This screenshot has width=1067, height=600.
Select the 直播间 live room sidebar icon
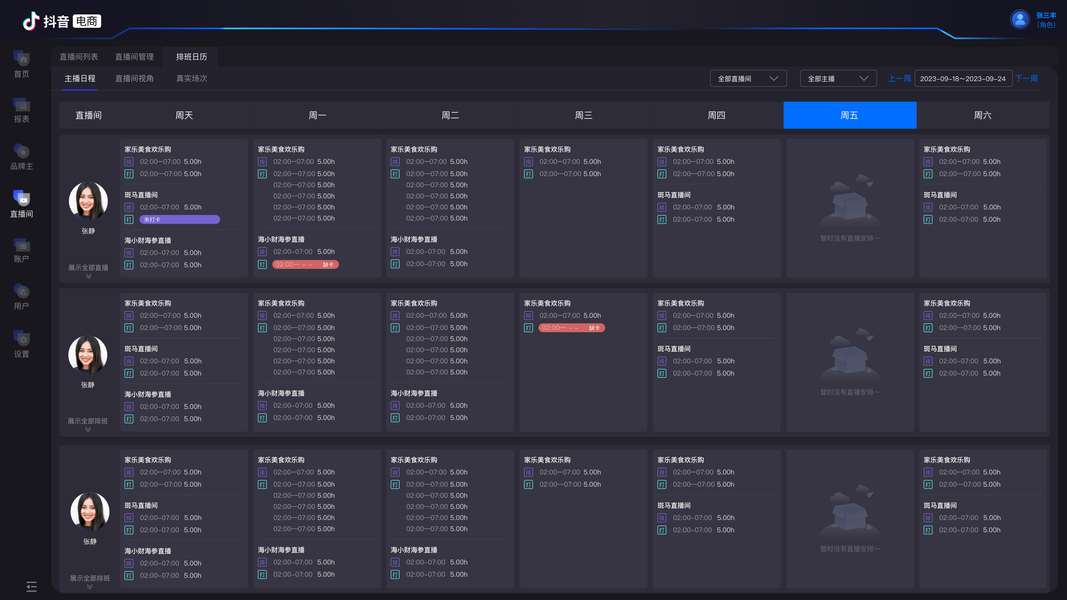pyautogui.click(x=22, y=198)
